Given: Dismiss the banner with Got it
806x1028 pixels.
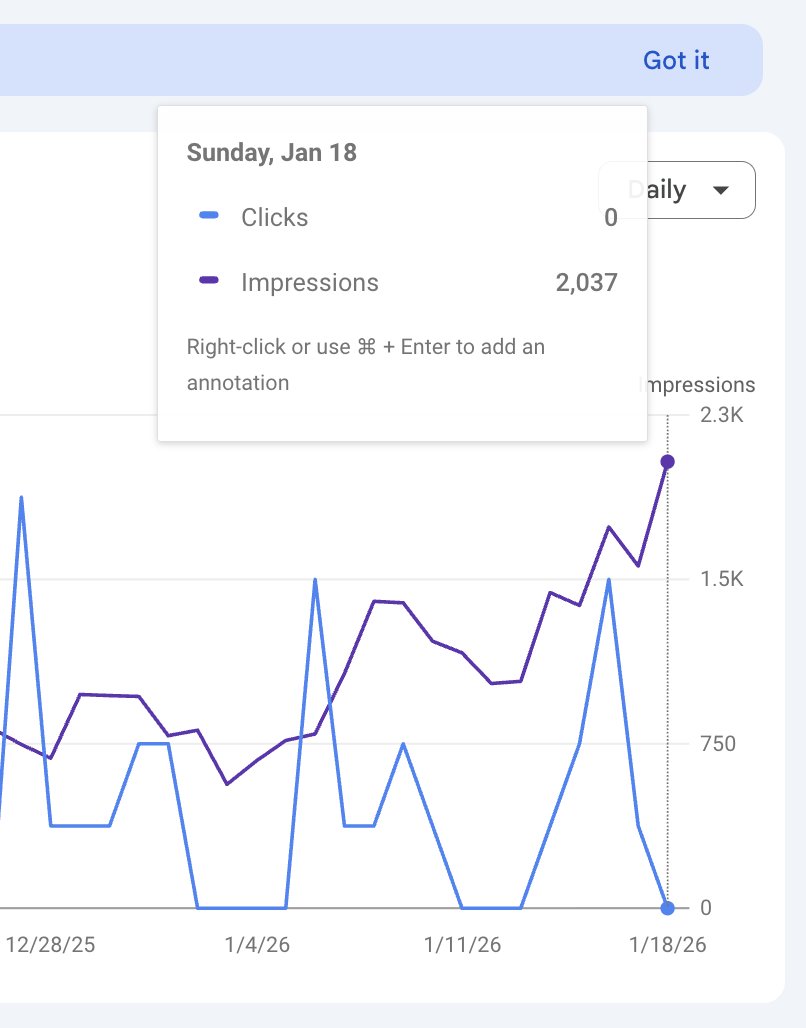Looking at the screenshot, I should pos(675,60).
